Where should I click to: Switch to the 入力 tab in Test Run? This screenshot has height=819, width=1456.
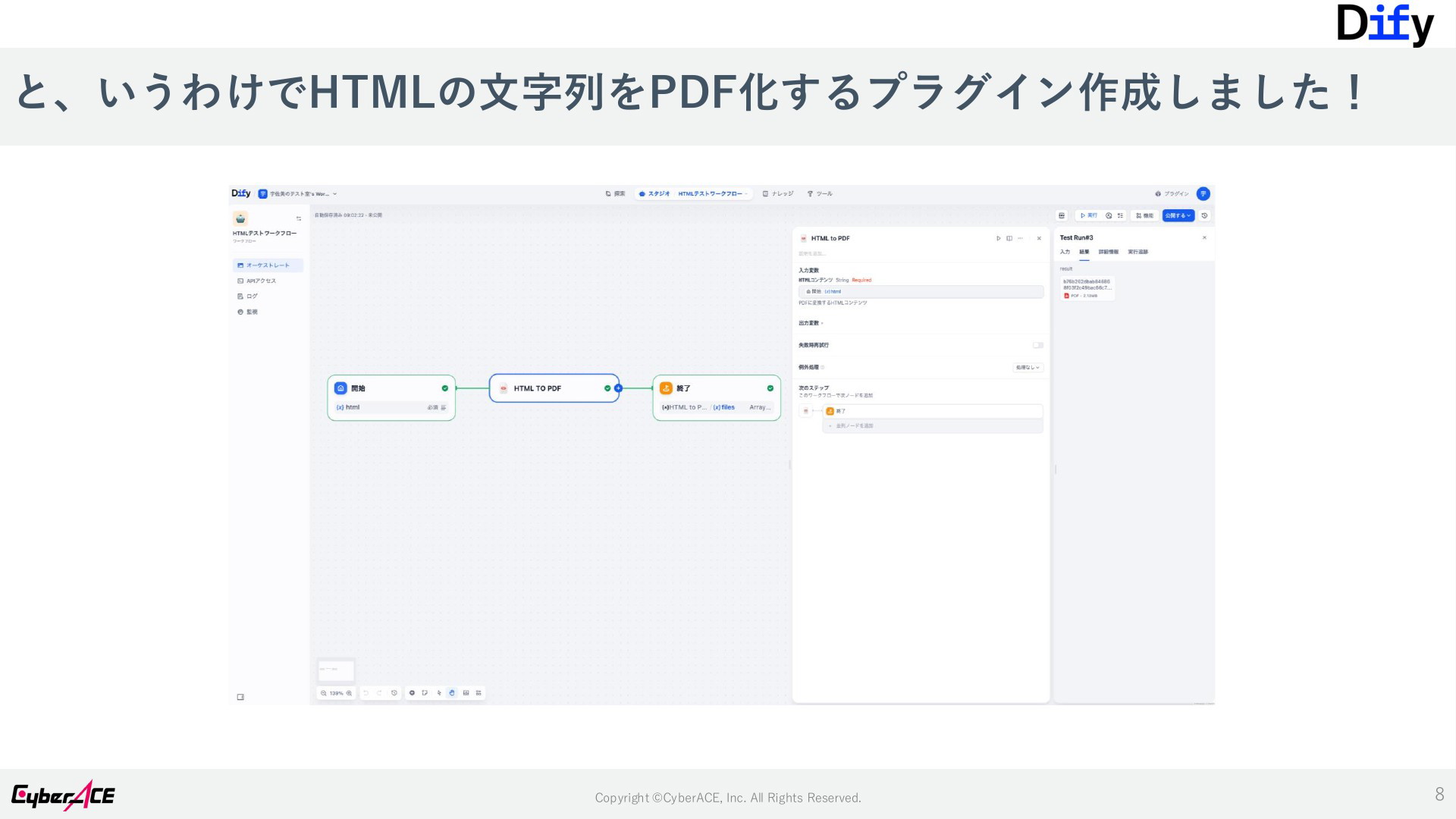pyautogui.click(x=1065, y=252)
